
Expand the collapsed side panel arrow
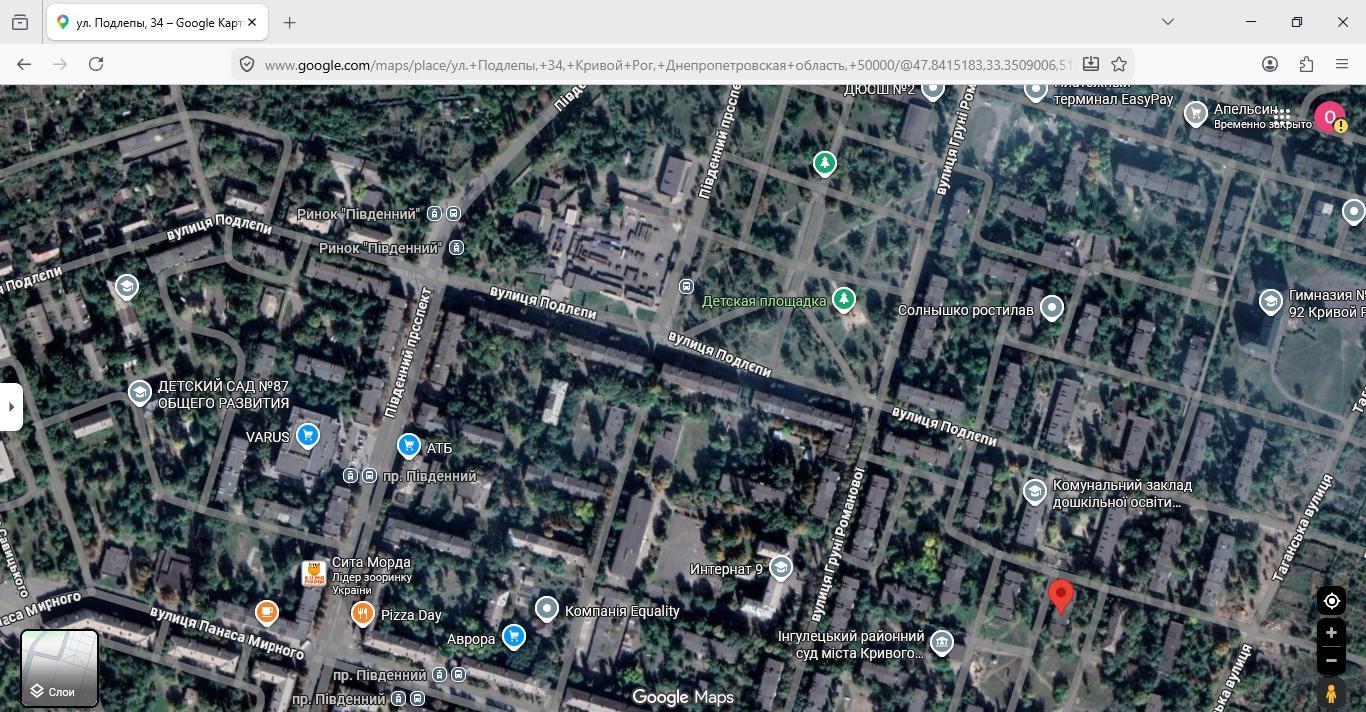tap(11, 407)
